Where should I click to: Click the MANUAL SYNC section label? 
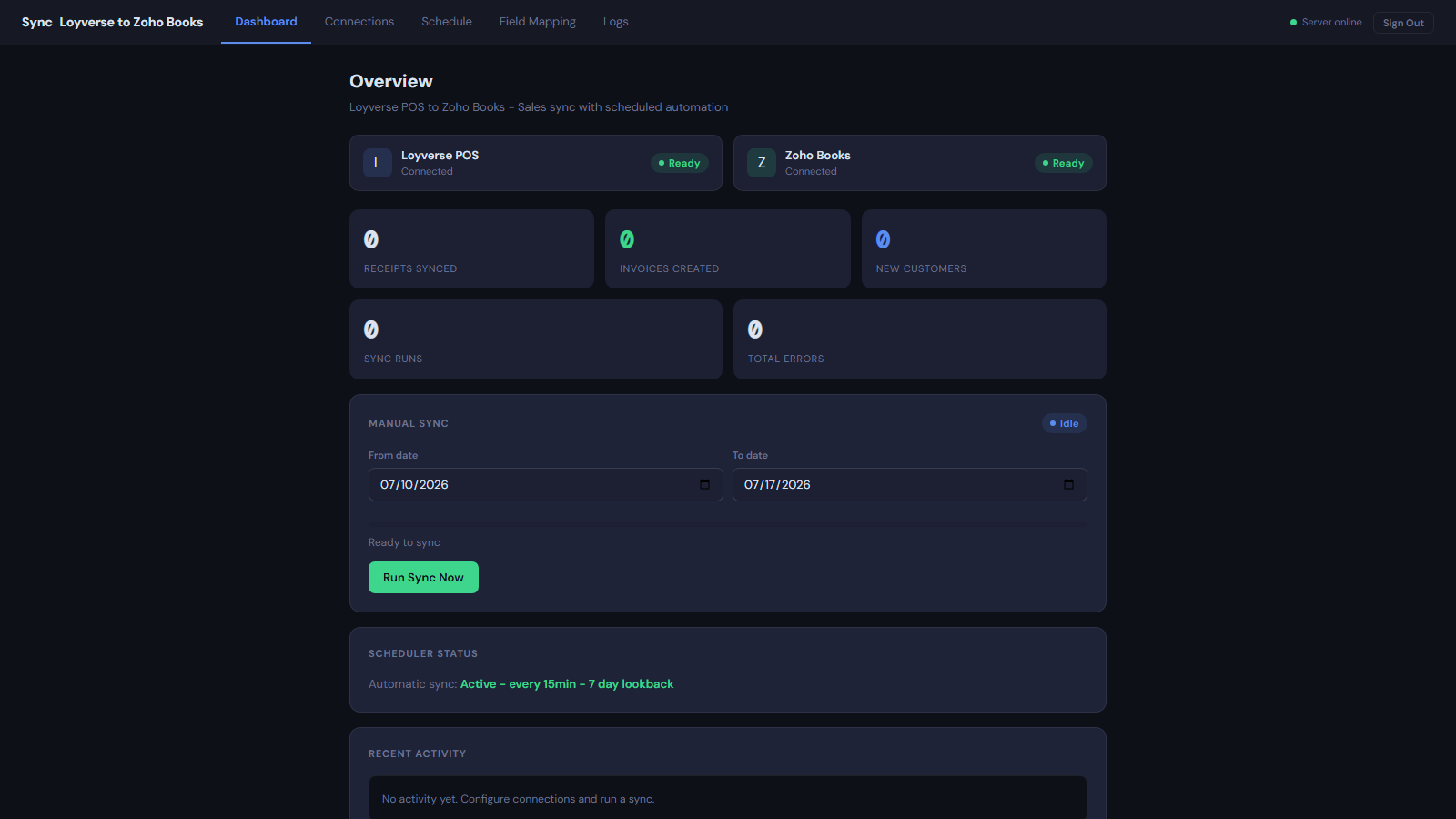(409, 423)
